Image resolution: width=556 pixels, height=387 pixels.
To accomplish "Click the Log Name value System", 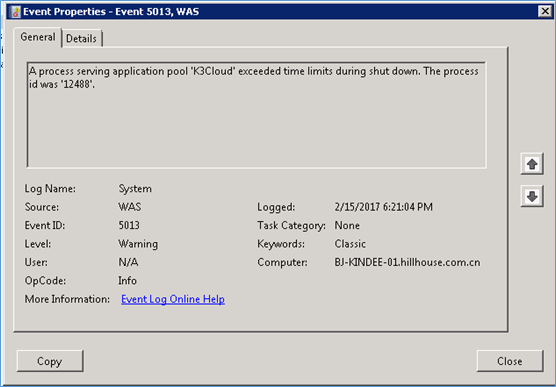I will point(135,189).
